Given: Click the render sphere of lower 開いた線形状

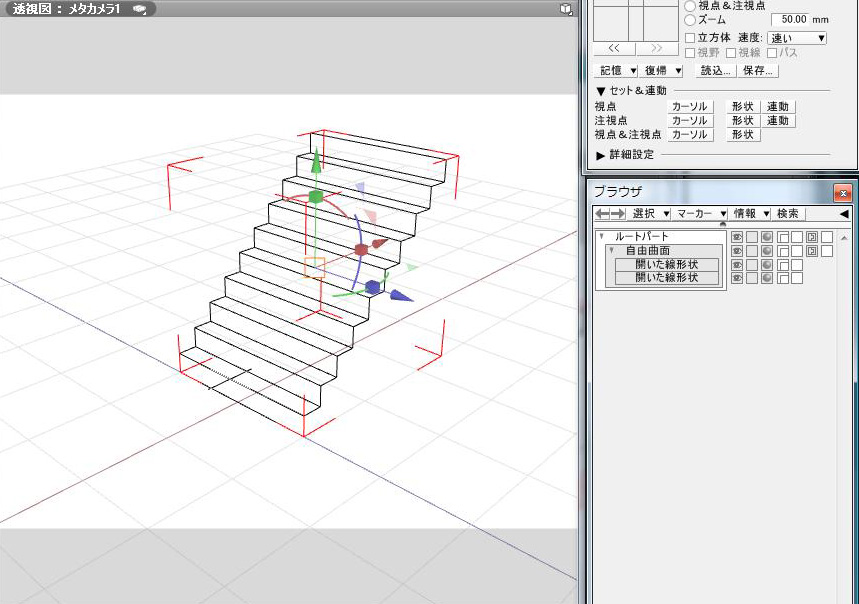Looking at the screenshot, I should [x=767, y=278].
